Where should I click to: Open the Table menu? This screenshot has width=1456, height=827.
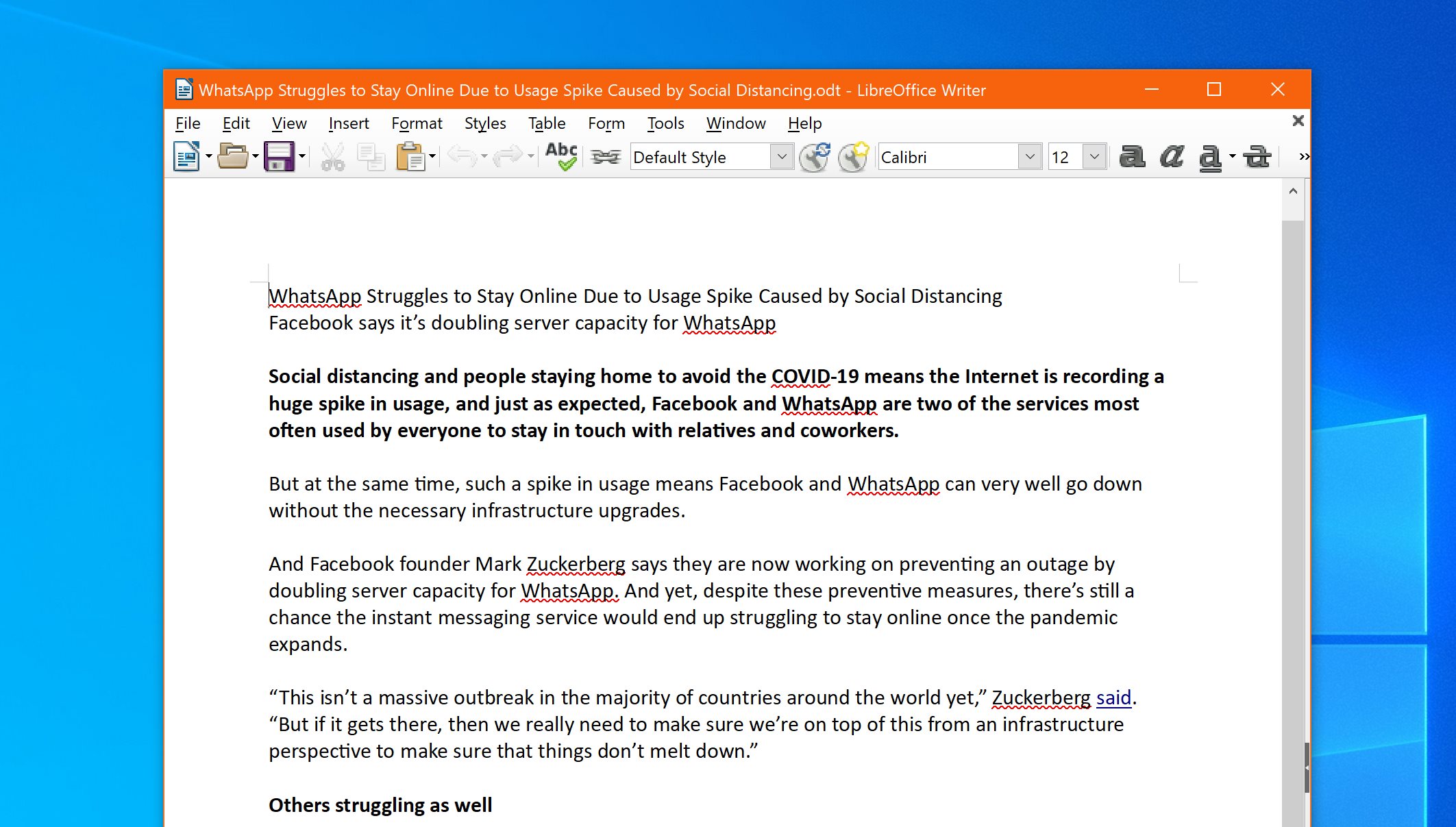(x=546, y=123)
